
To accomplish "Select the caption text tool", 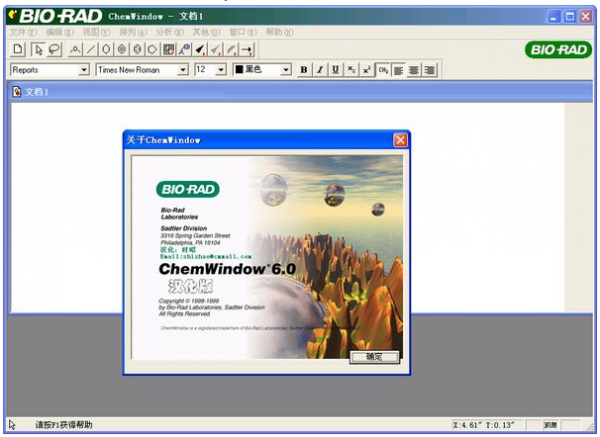I will [x=184, y=49].
